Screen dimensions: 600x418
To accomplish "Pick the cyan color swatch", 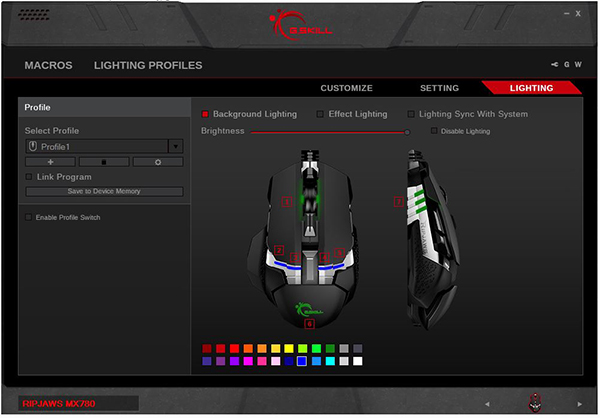I will [330, 361].
